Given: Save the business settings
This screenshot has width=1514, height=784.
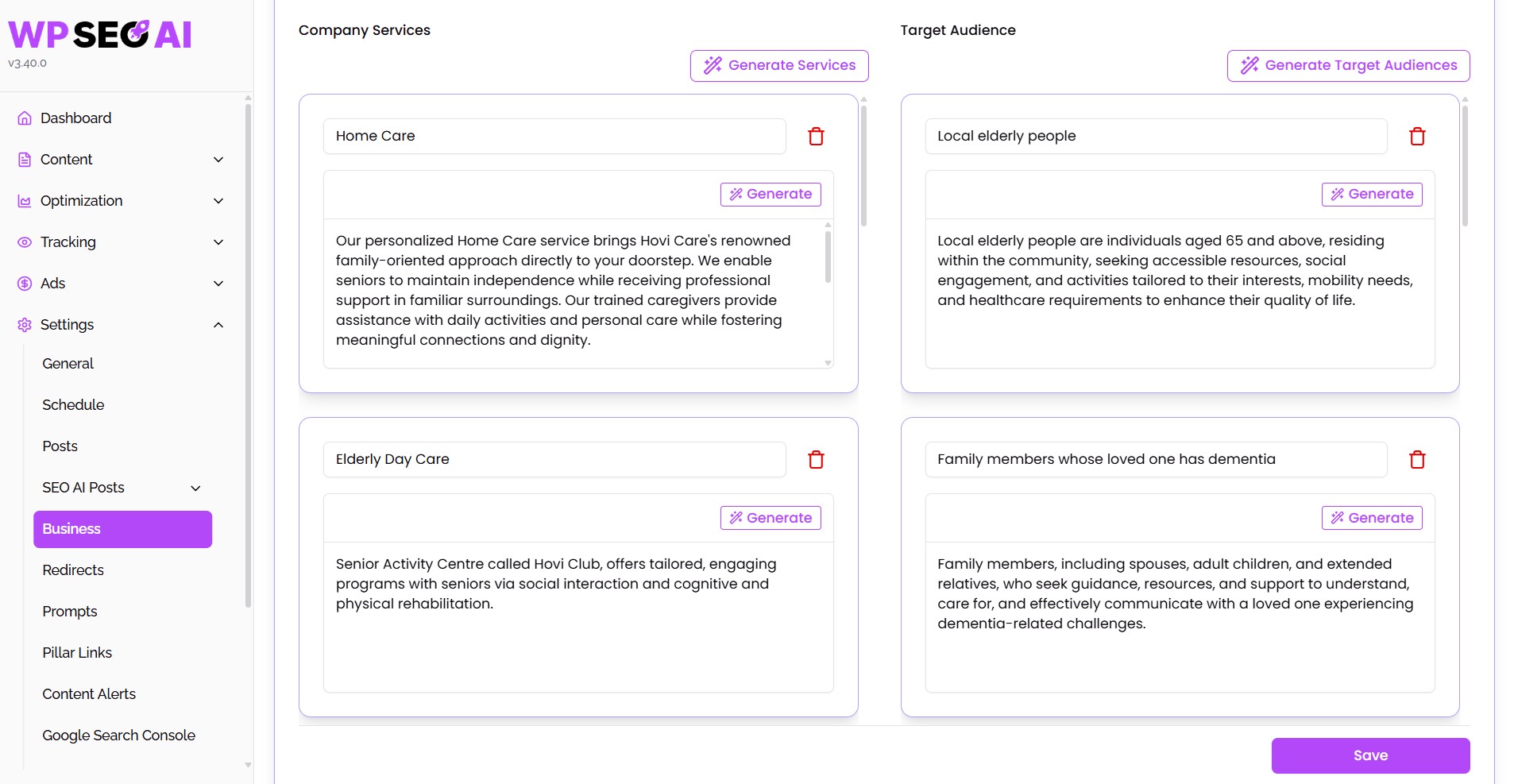Looking at the screenshot, I should pyautogui.click(x=1370, y=755).
